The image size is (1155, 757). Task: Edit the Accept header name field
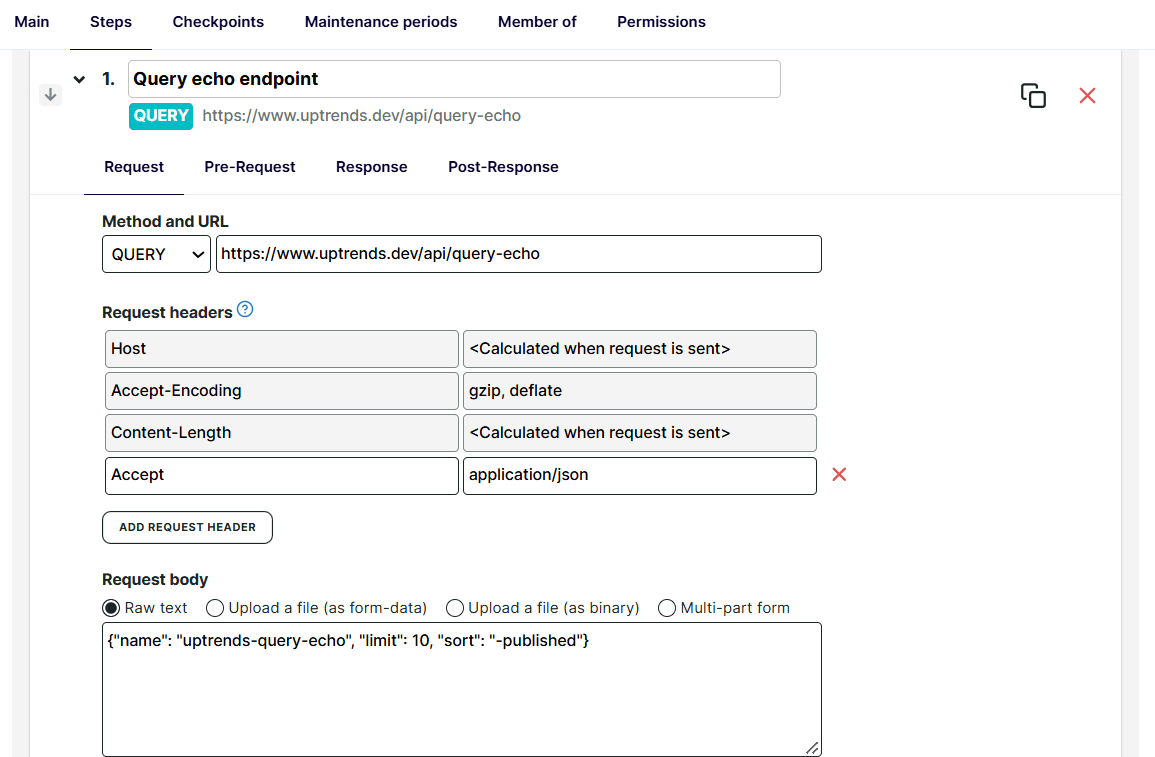[281, 476]
